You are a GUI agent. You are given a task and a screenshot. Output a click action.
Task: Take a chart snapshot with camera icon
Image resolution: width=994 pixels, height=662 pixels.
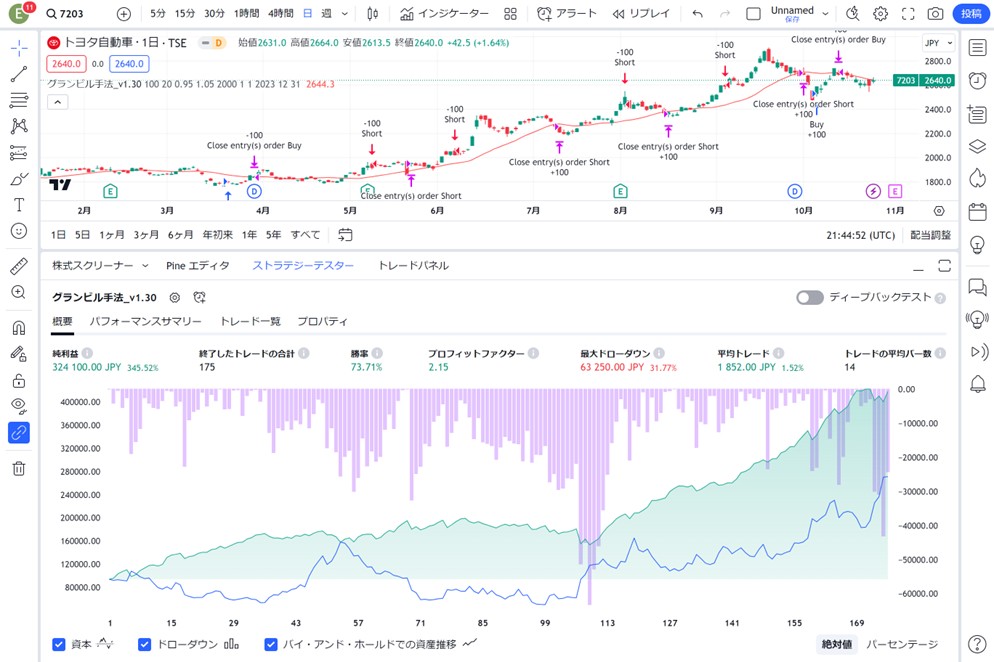(935, 14)
